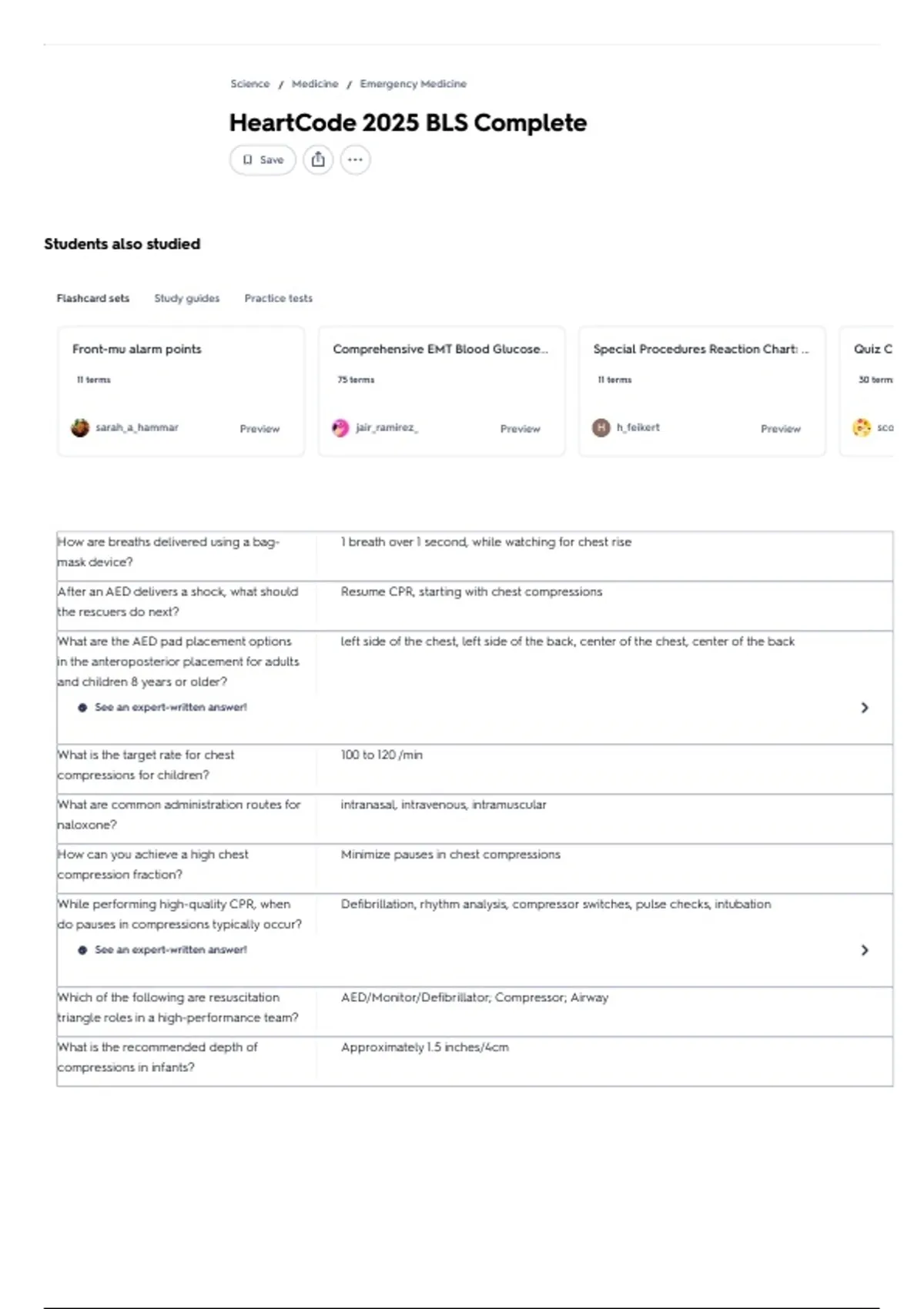Click sarah_a_hammar's avatar icon
The image size is (924, 1309).
pyautogui.click(x=80, y=428)
